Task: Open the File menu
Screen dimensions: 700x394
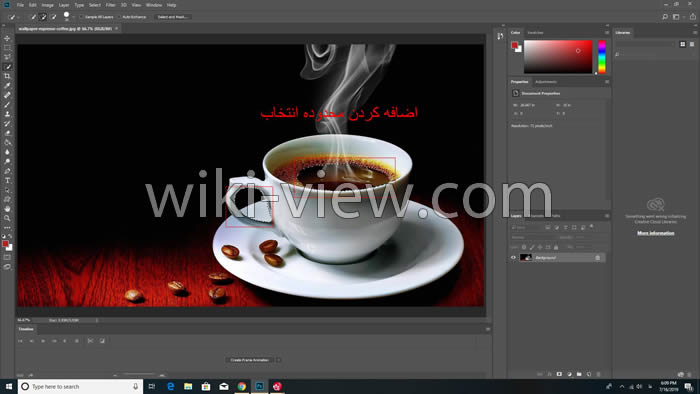Action: [x=20, y=5]
